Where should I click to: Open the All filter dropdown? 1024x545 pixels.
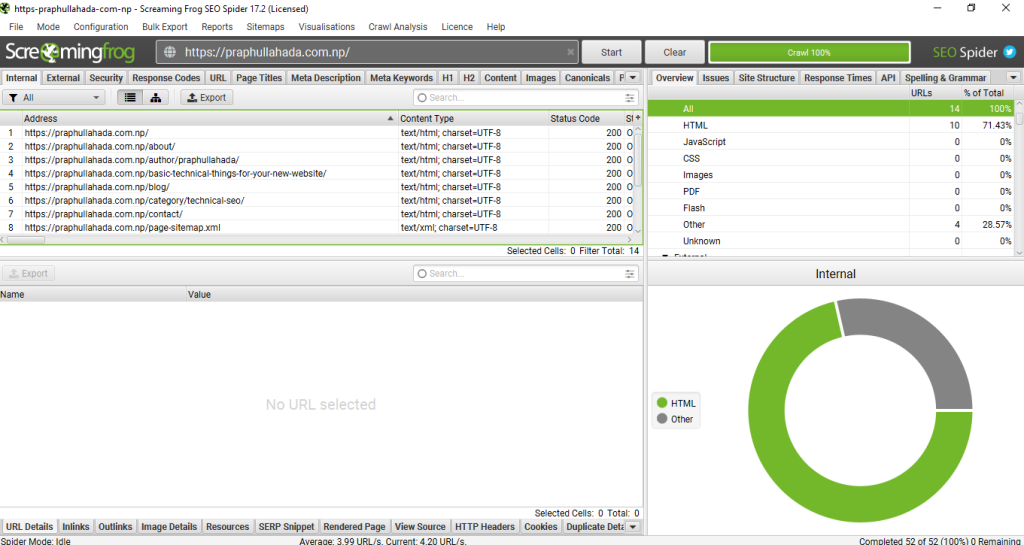coord(54,98)
